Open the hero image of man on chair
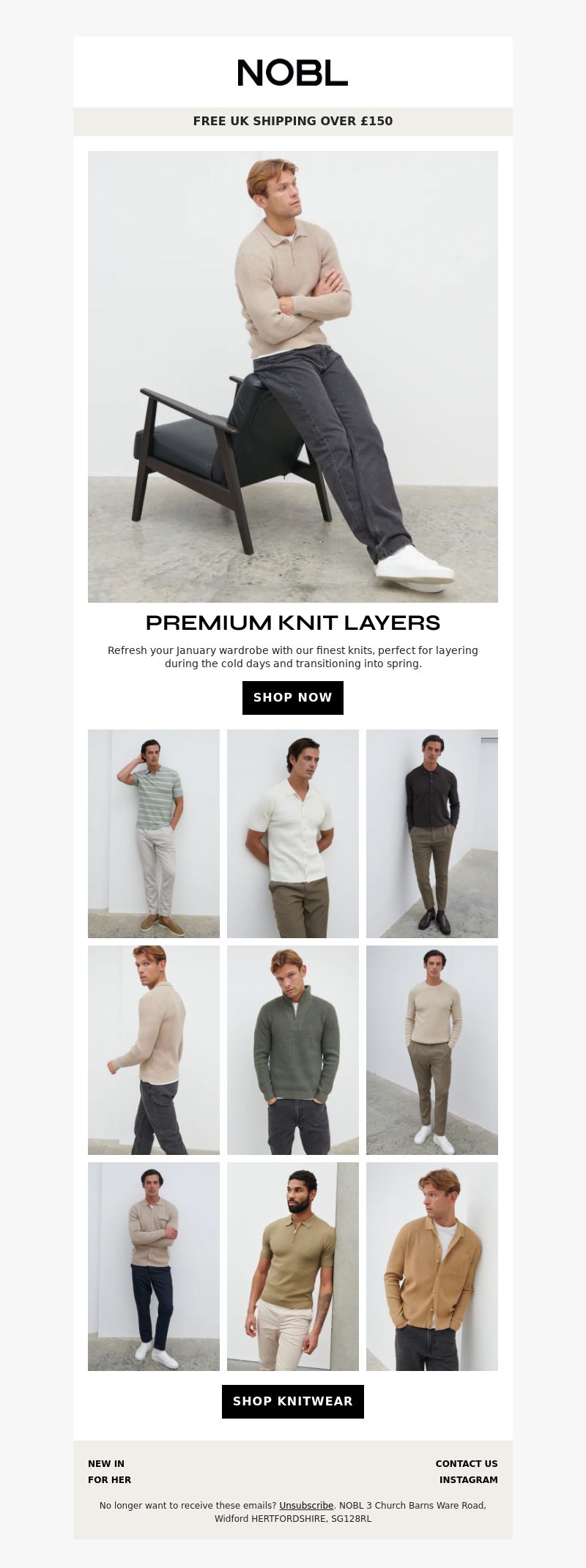586x1568 pixels. click(293, 376)
